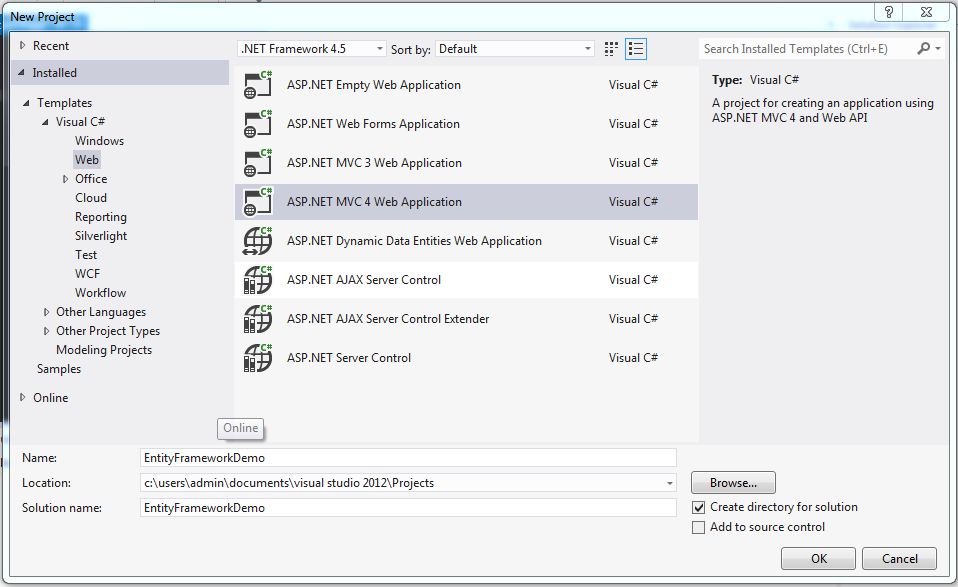Image resolution: width=958 pixels, height=587 pixels.
Task: Click the search magnifier icon
Action: pyautogui.click(x=924, y=48)
